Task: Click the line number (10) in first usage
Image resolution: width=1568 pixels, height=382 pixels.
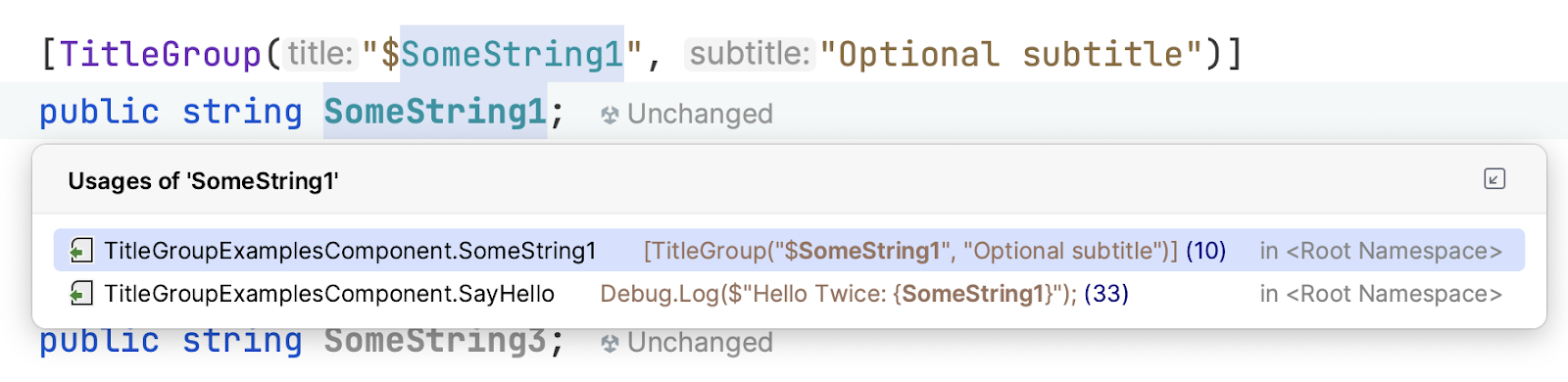Action: click(x=1205, y=251)
